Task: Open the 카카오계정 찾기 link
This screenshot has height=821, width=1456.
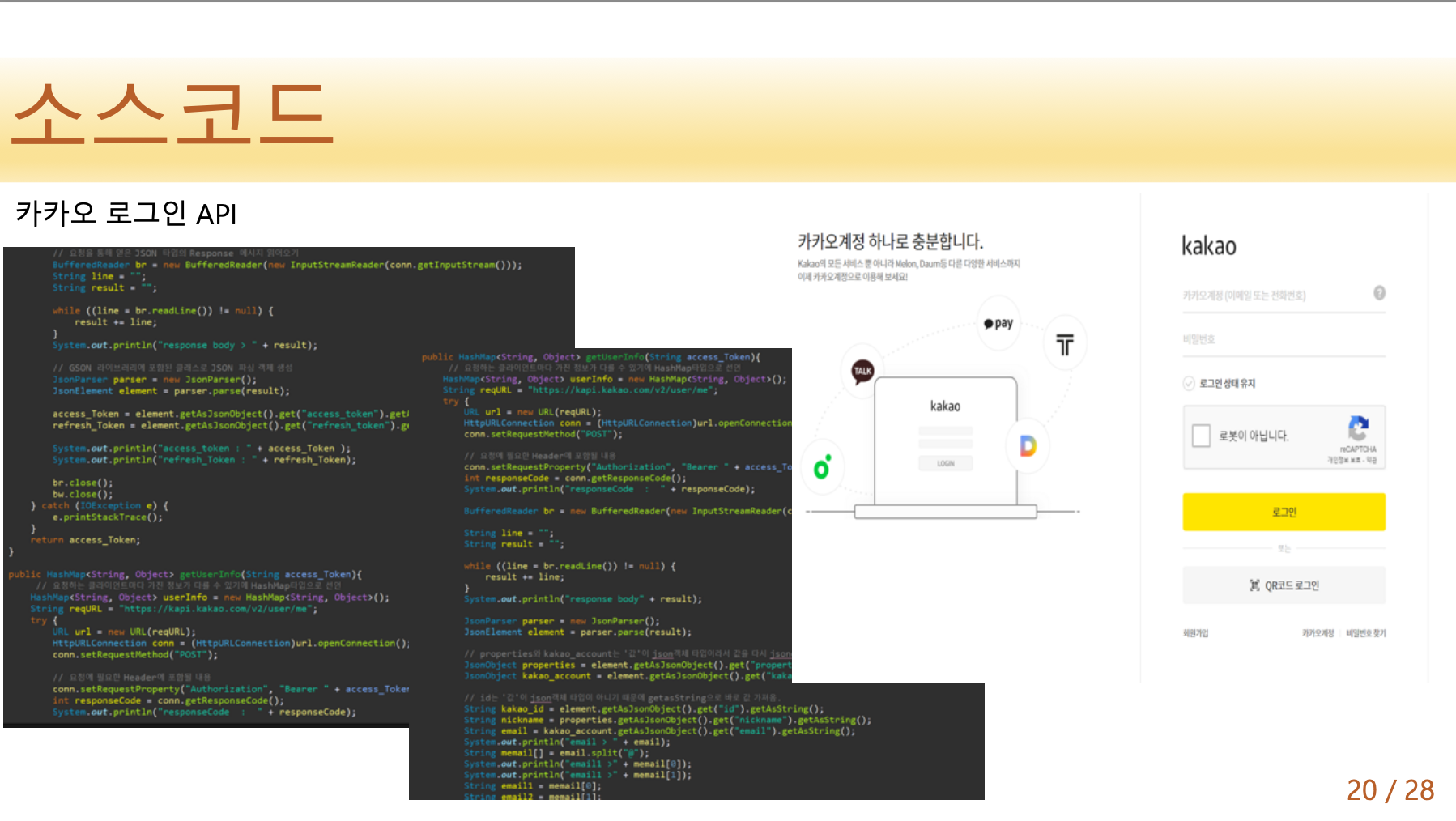Action: (1318, 633)
